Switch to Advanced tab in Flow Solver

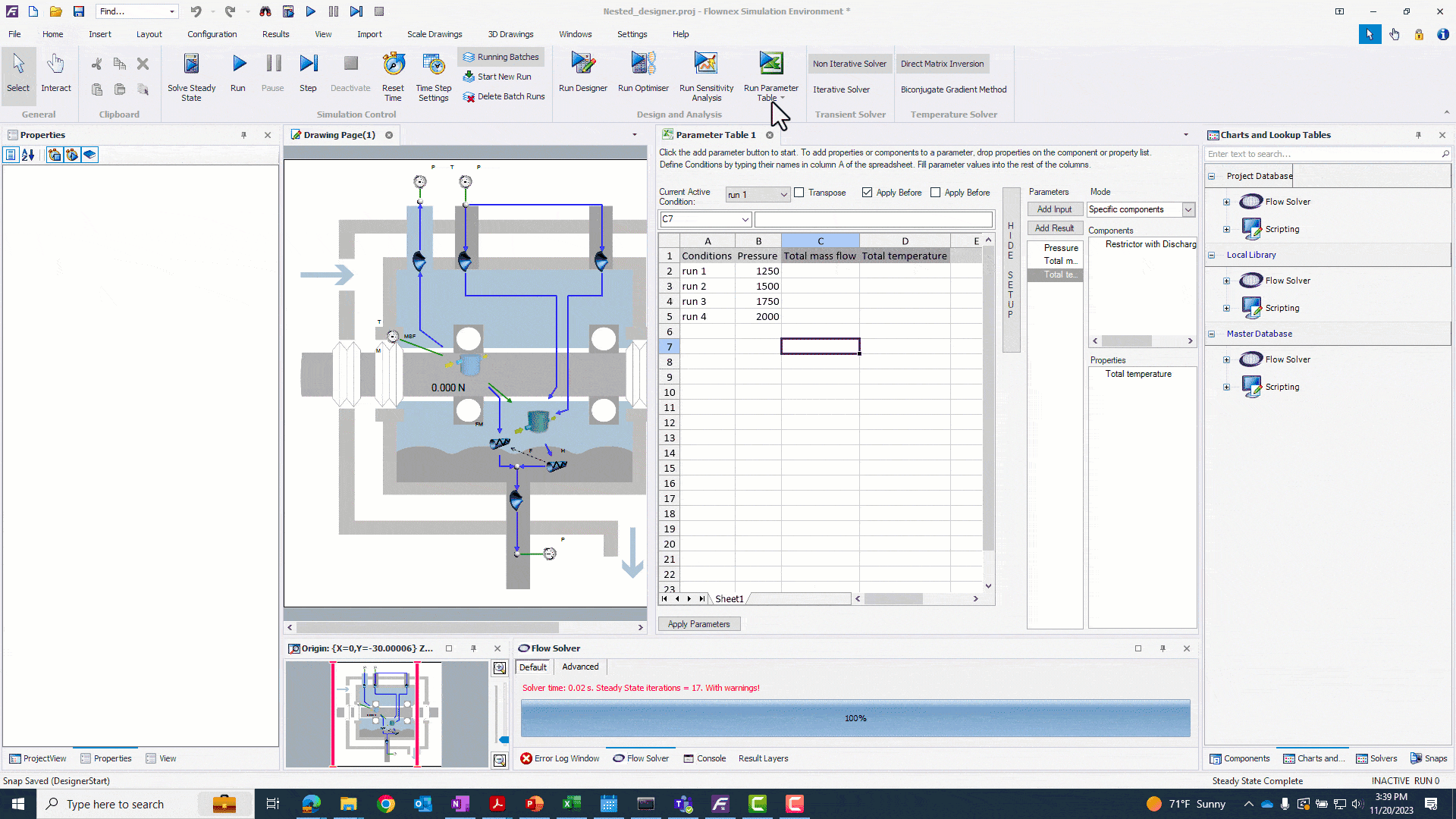pos(580,667)
